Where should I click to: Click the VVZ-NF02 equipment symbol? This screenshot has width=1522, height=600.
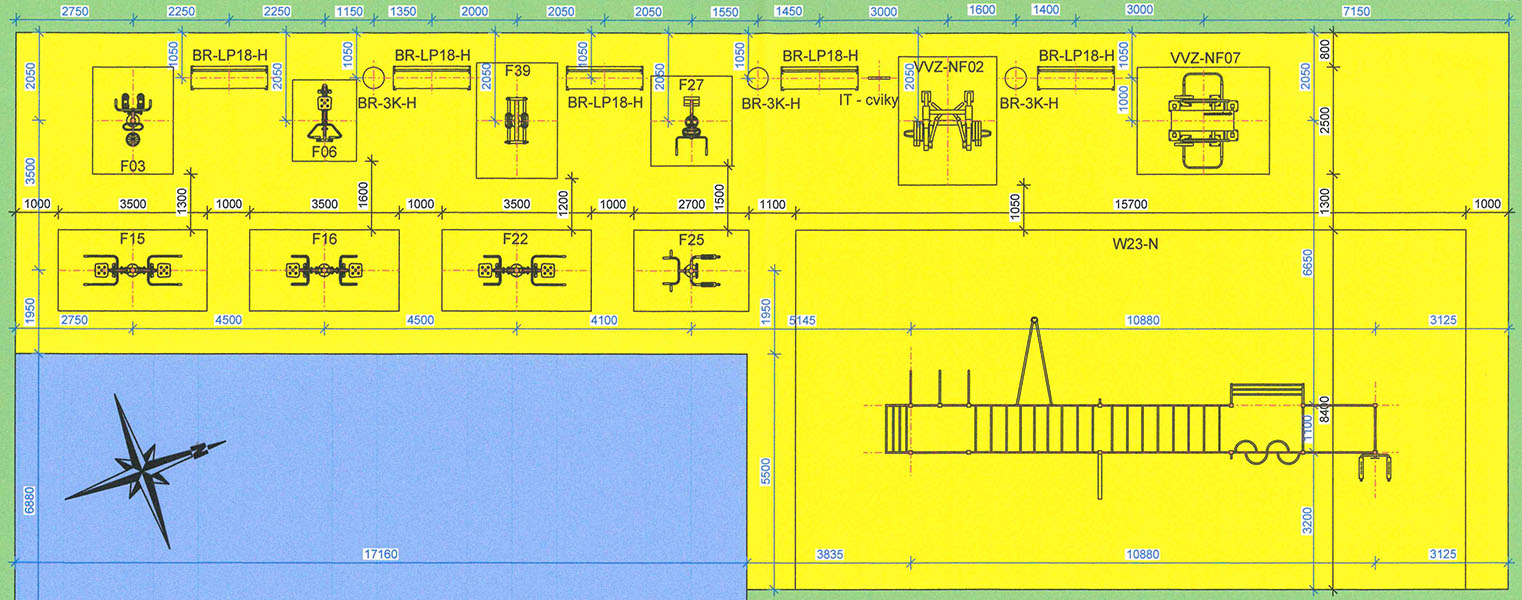947,120
